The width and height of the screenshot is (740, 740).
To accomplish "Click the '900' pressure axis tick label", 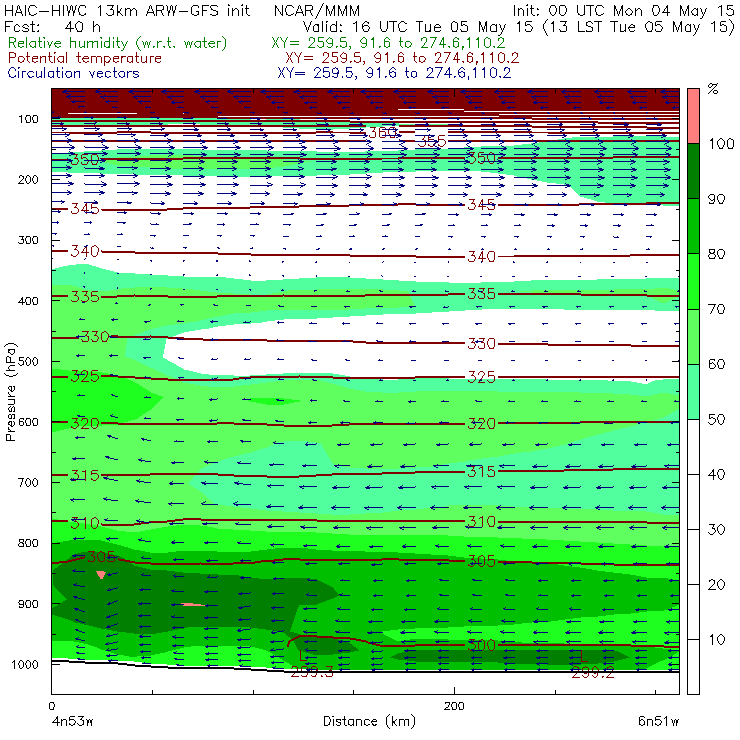I will 28,604.
